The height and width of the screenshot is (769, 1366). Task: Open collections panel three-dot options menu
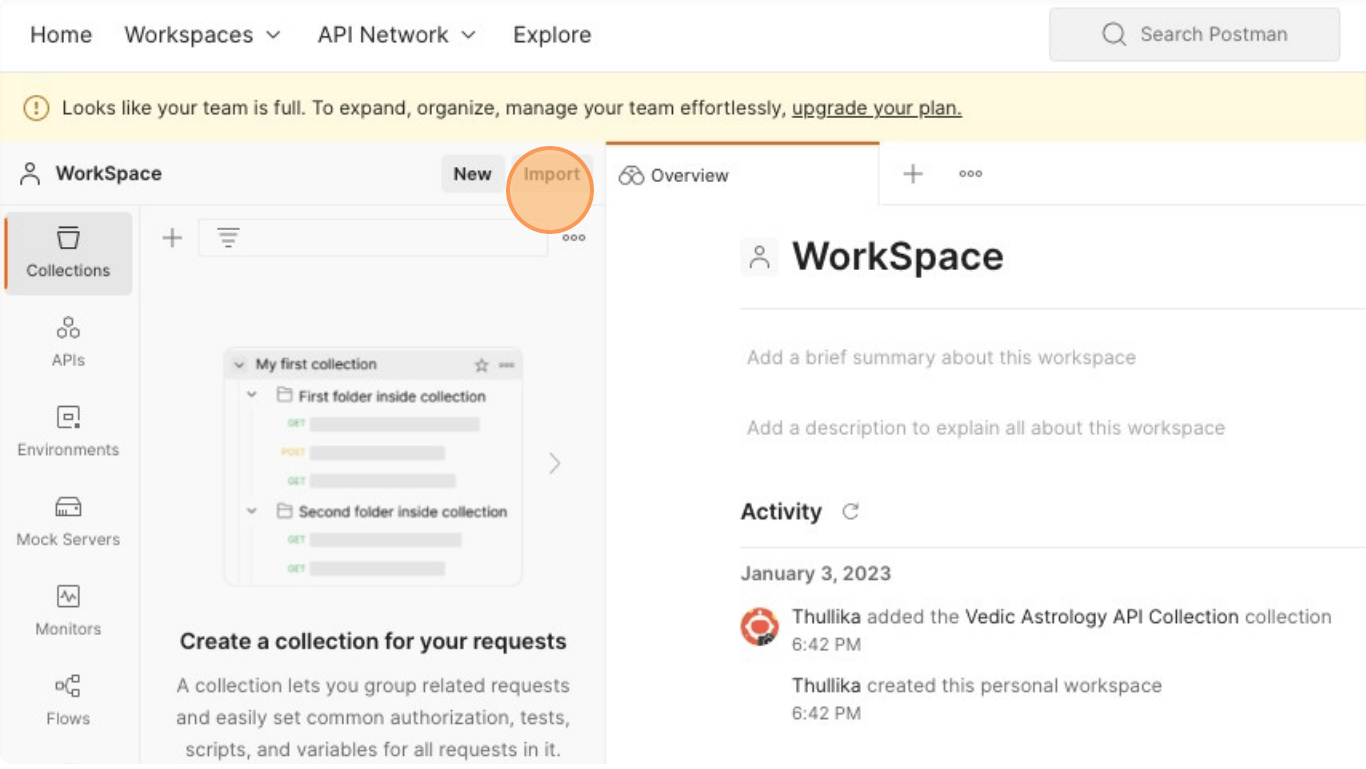tap(573, 238)
